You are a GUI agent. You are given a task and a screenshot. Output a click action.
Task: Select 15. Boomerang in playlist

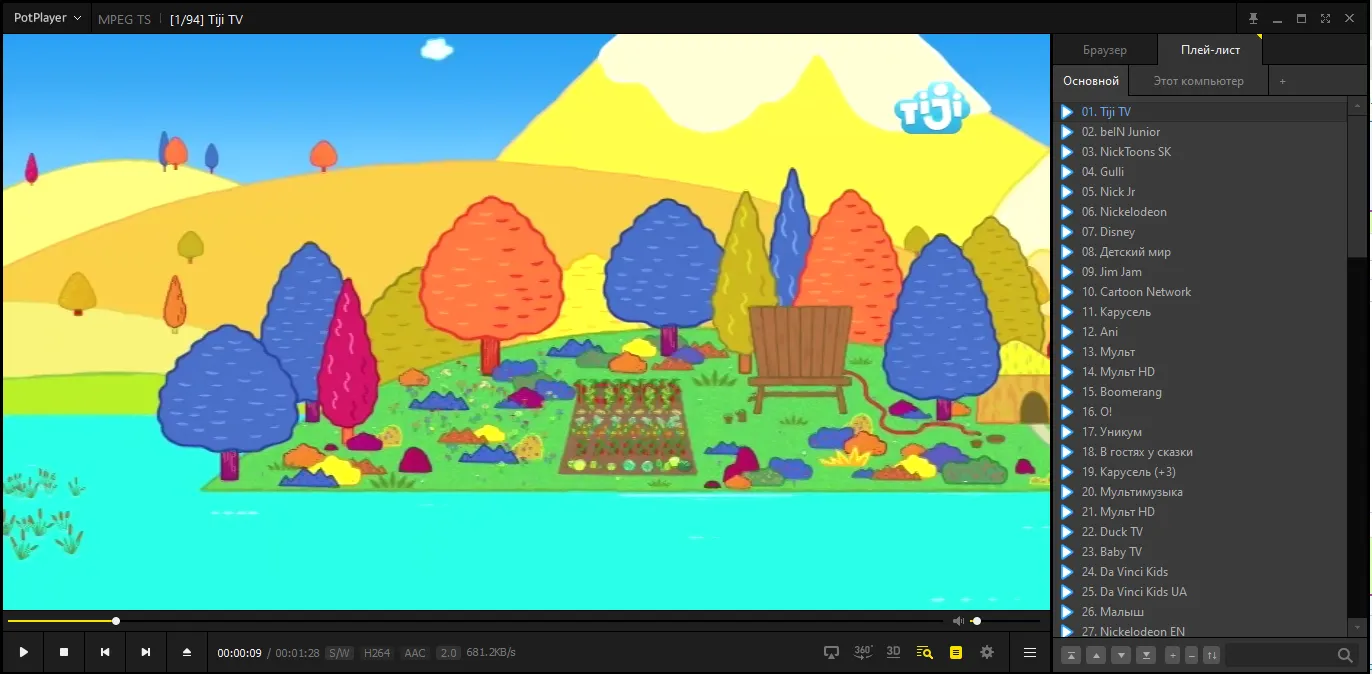1203,392
